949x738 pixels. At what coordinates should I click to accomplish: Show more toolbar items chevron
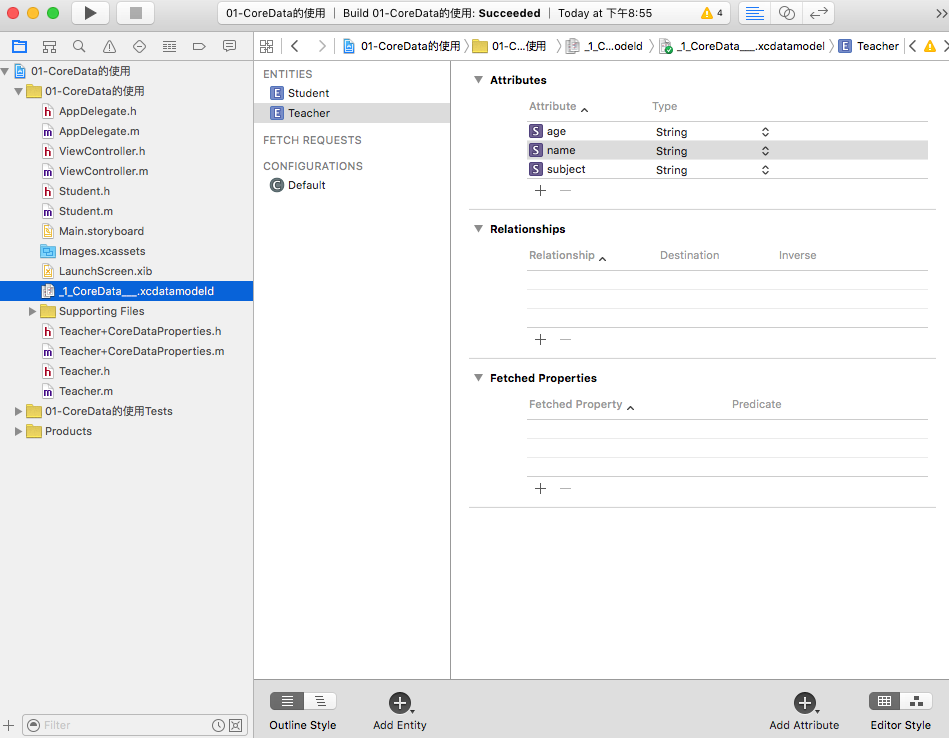941,13
